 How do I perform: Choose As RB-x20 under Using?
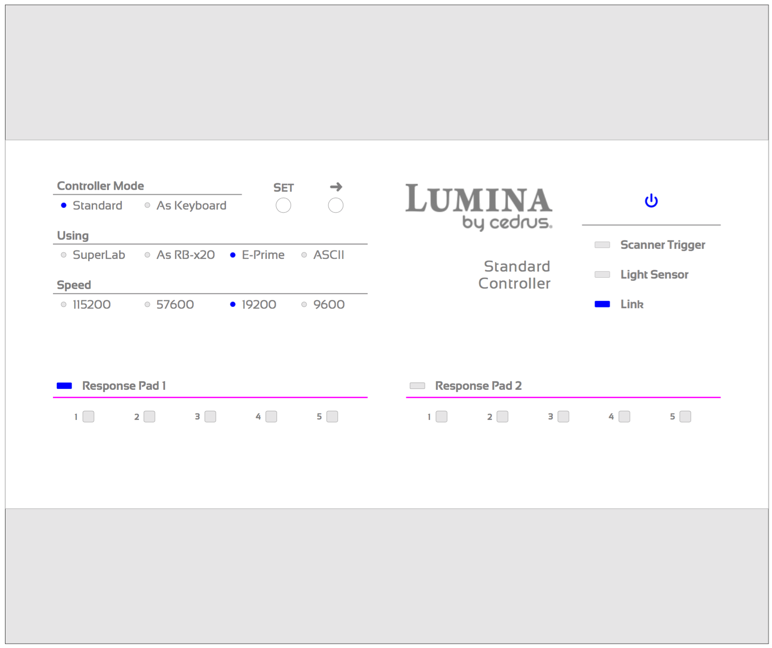(x=148, y=255)
